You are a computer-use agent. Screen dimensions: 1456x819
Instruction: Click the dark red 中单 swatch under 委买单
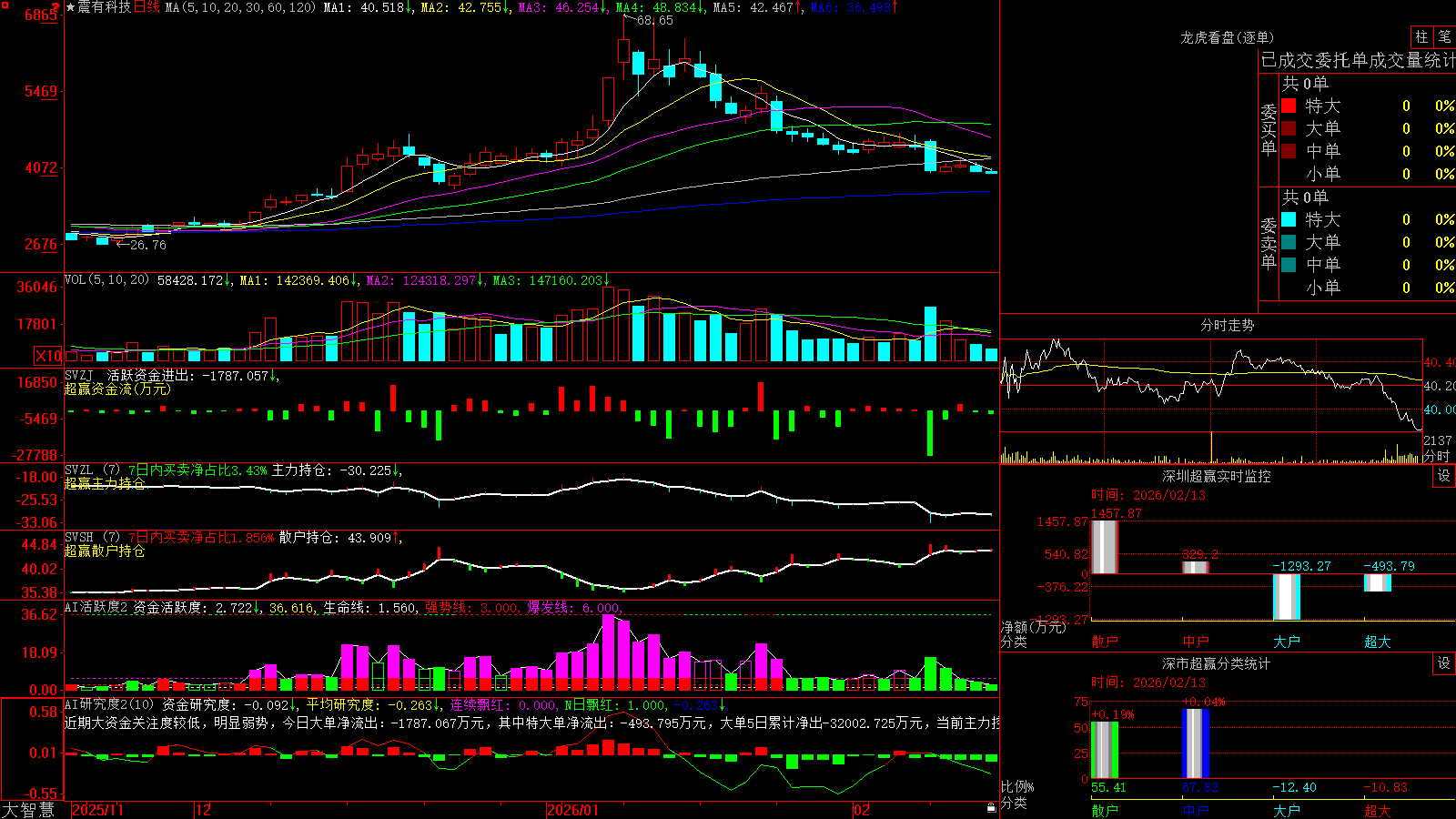[1289, 151]
